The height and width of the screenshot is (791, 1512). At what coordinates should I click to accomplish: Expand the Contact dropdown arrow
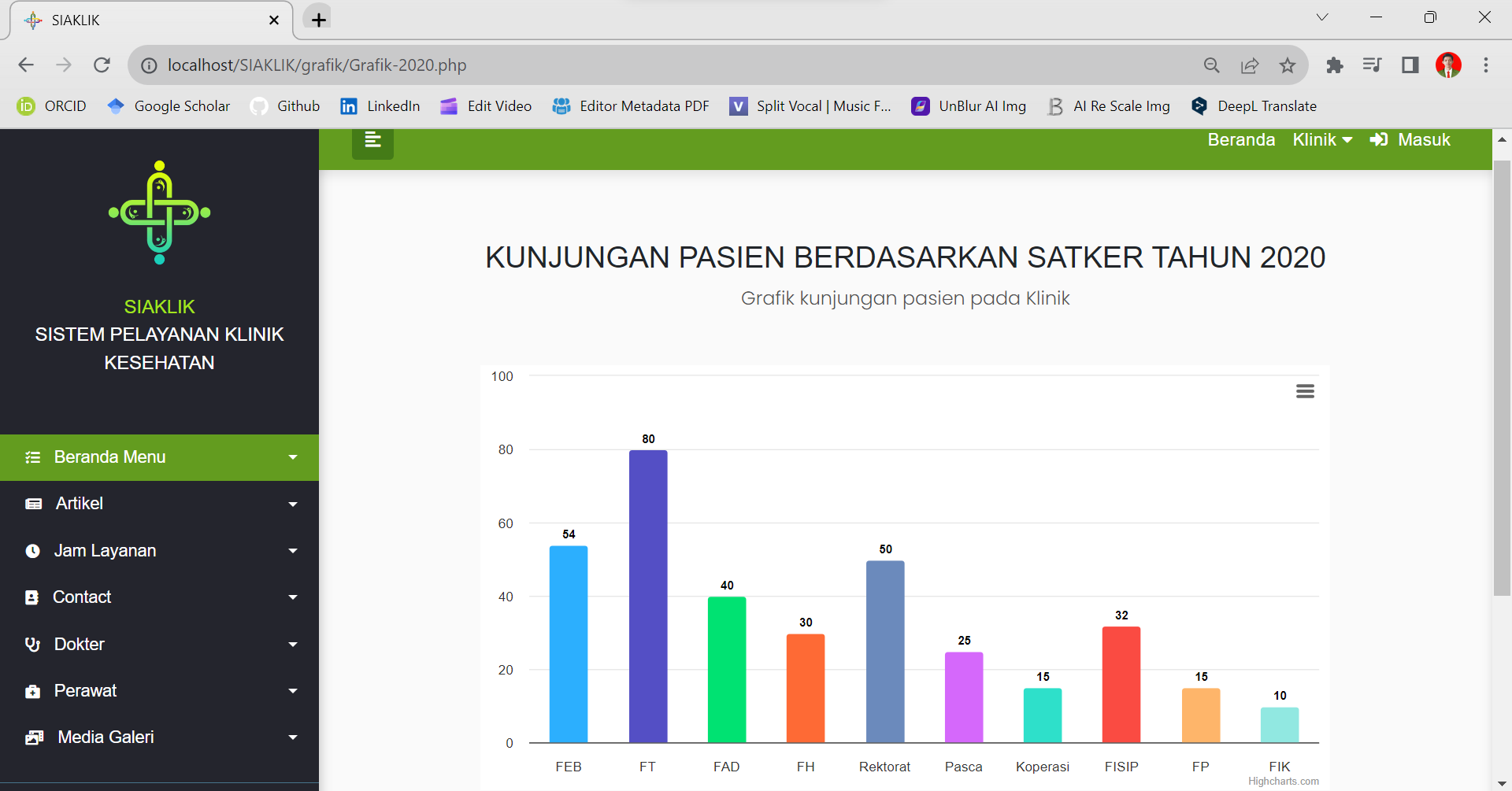[293, 597]
